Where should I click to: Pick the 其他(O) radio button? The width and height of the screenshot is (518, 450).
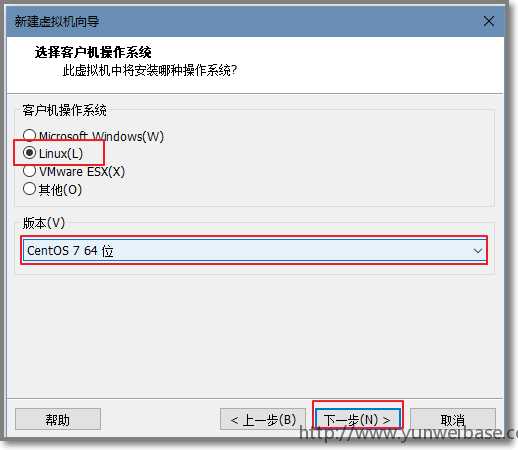(x=29, y=189)
